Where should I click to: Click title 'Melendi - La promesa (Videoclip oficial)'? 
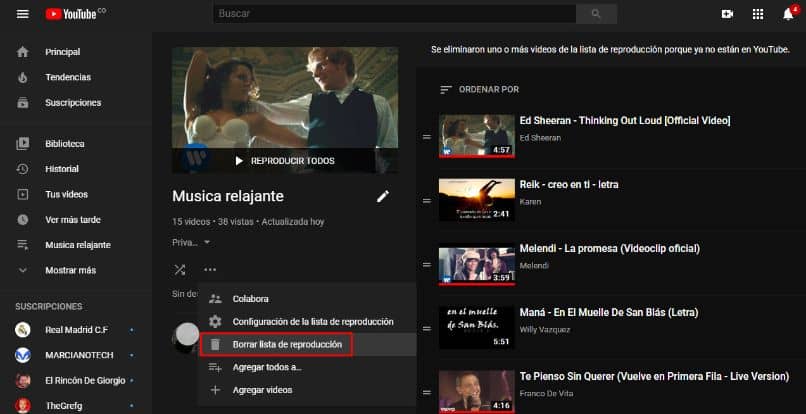point(610,249)
